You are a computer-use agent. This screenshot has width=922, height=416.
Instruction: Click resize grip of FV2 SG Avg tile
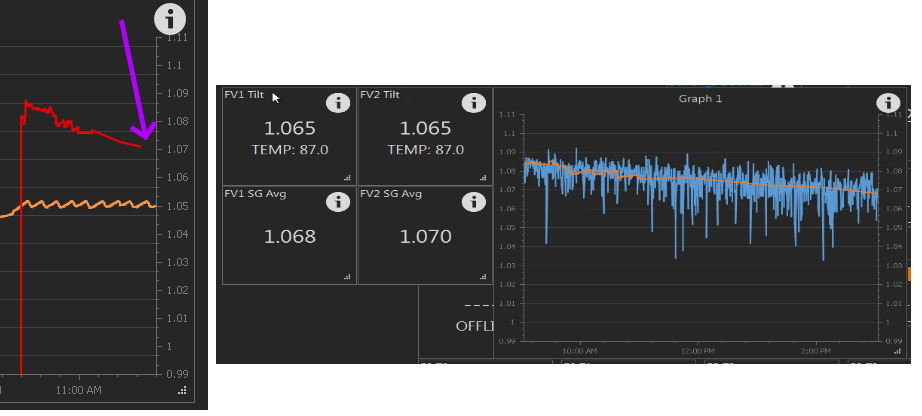pyautogui.click(x=483, y=277)
